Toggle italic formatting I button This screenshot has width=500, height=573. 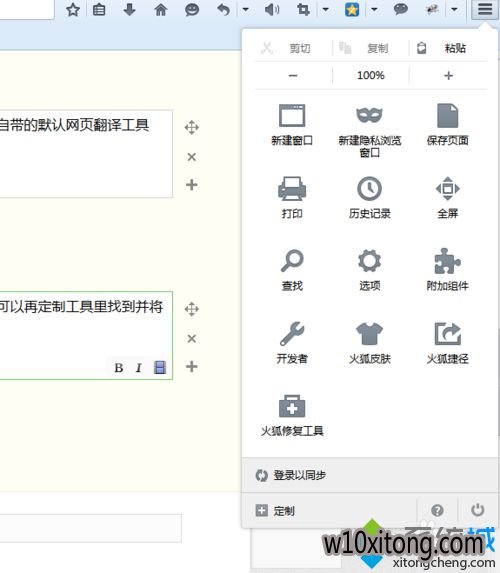(x=139, y=368)
